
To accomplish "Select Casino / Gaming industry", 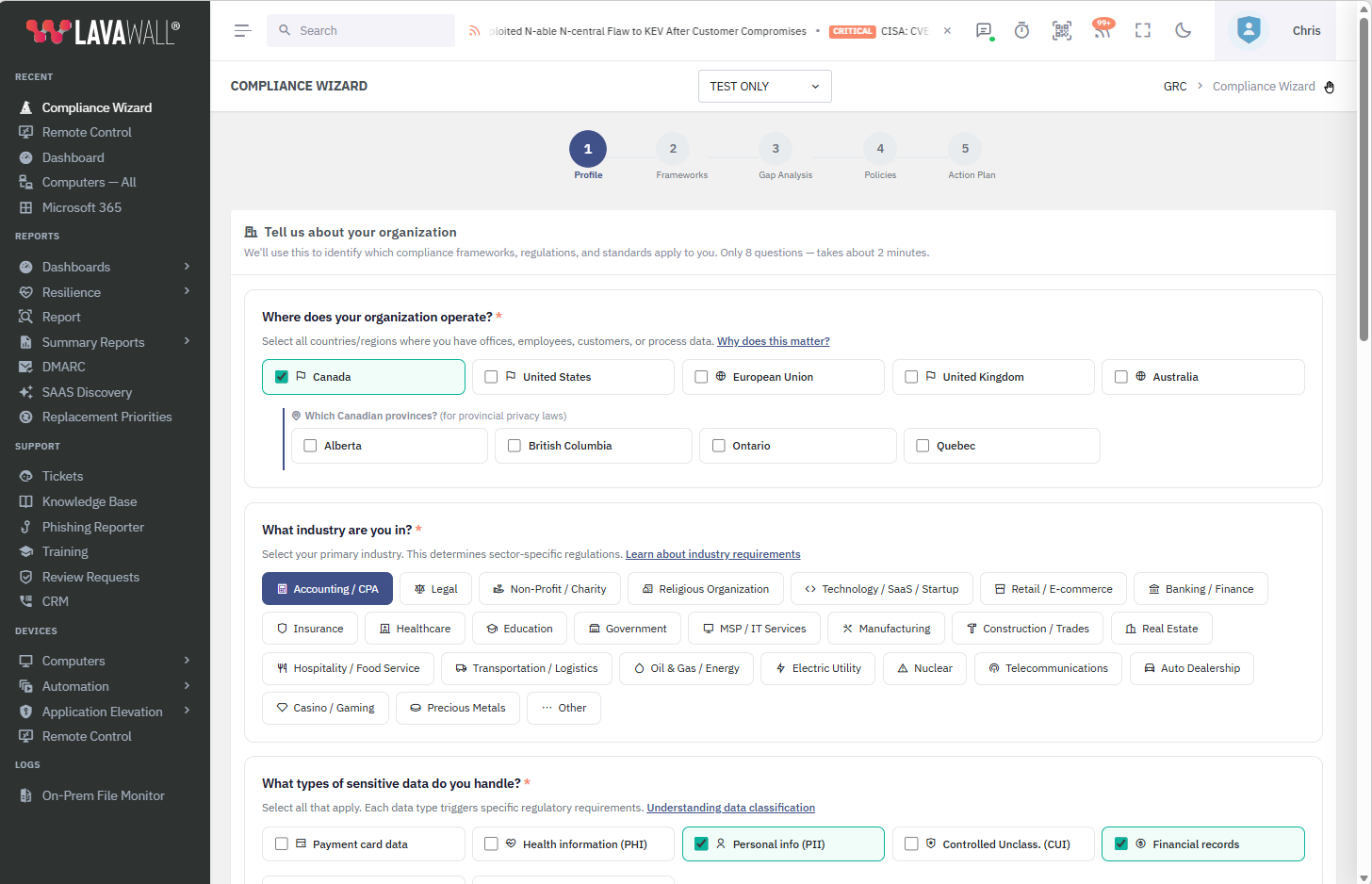I will pyautogui.click(x=325, y=708).
